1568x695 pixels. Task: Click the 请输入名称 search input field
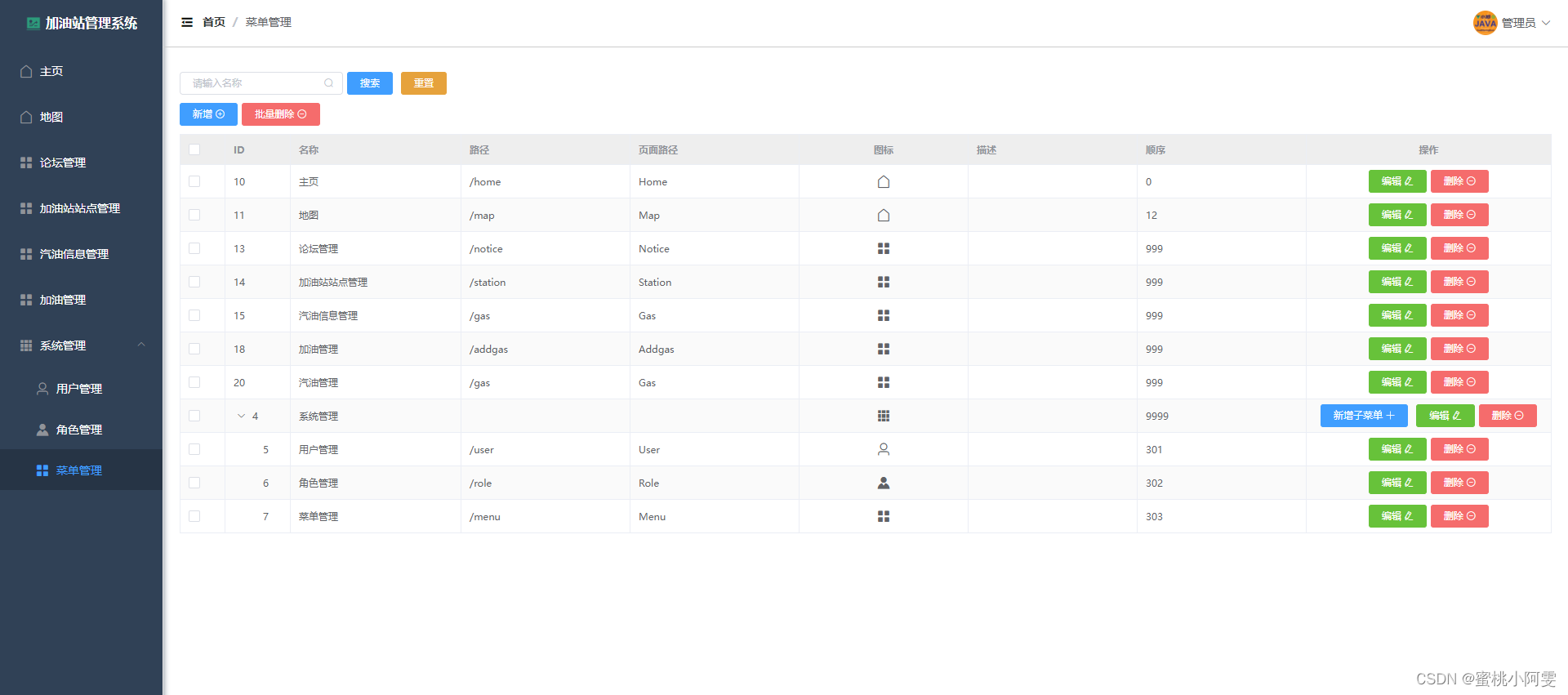261,83
